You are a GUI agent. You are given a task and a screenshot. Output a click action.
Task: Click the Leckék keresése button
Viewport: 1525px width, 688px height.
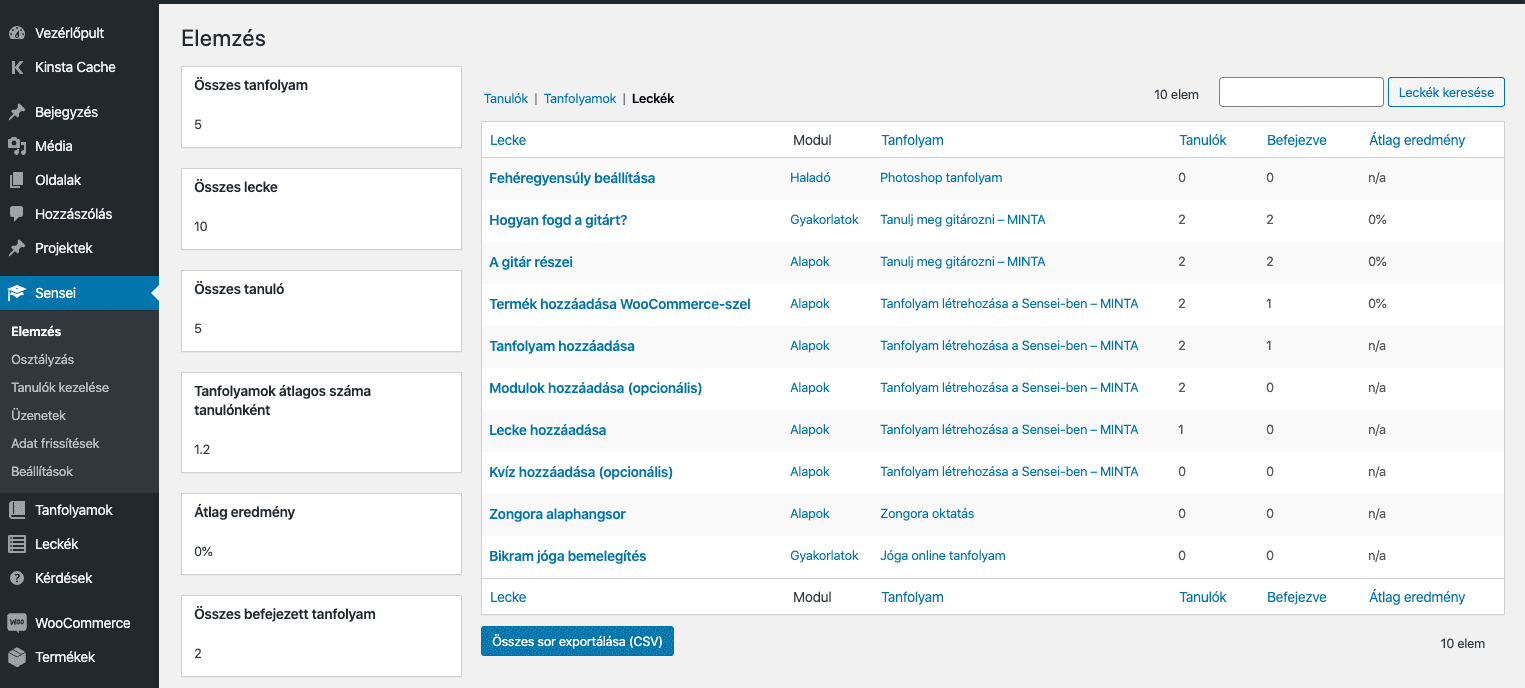(x=1446, y=92)
